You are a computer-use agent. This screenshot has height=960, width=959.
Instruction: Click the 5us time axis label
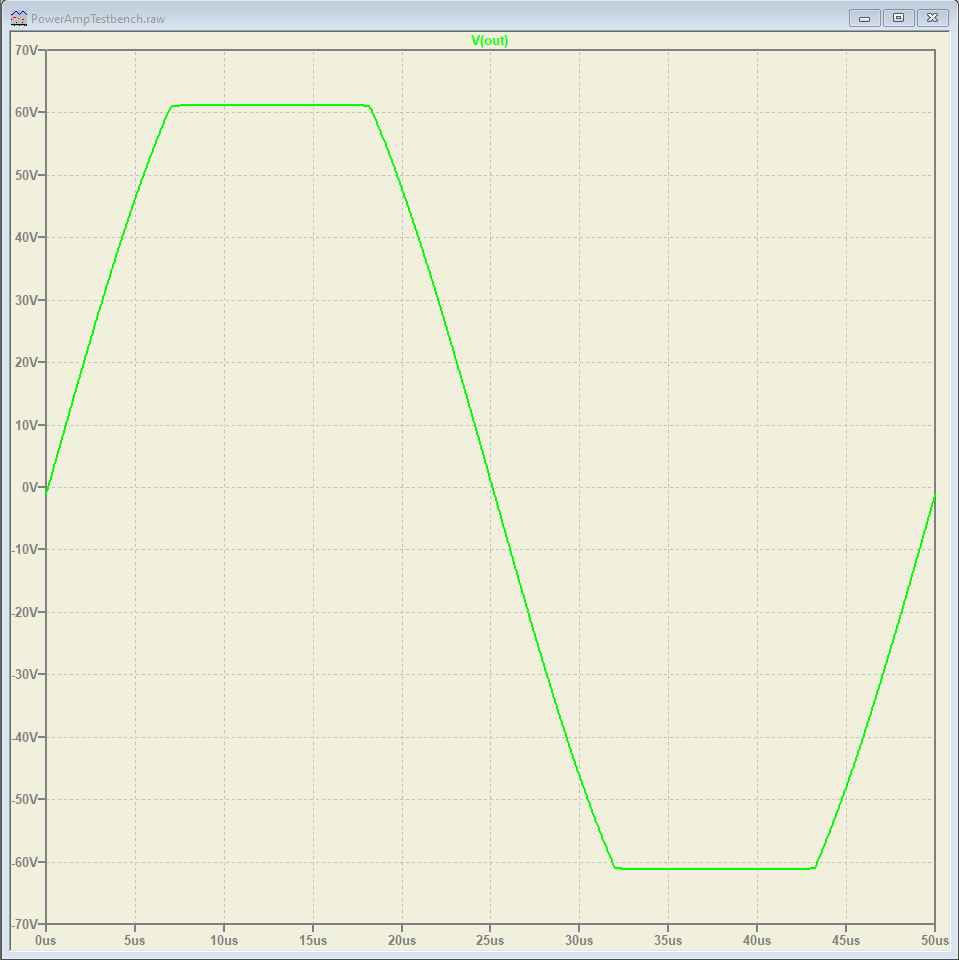tap(135, 940)
